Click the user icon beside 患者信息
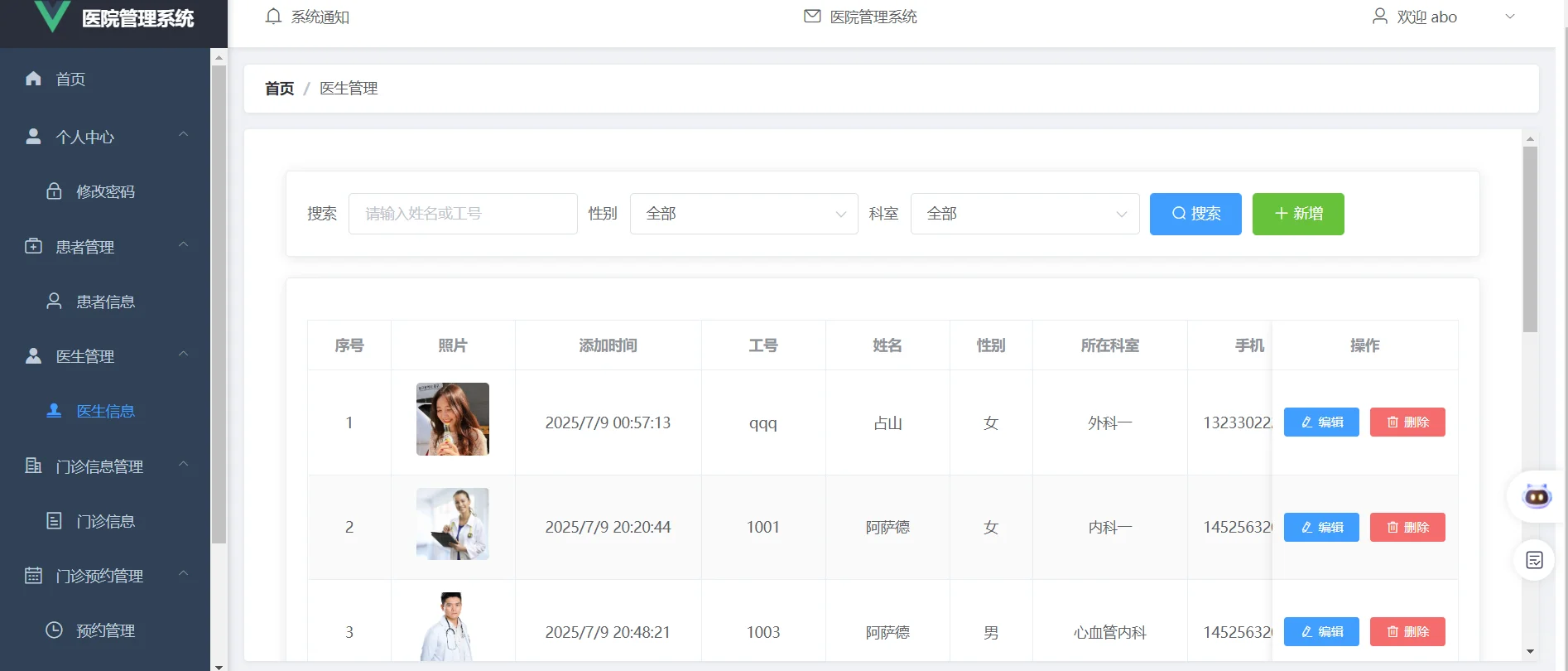Screen dimensions: 1568x671 pyautogui.click(x=54, y=301)
